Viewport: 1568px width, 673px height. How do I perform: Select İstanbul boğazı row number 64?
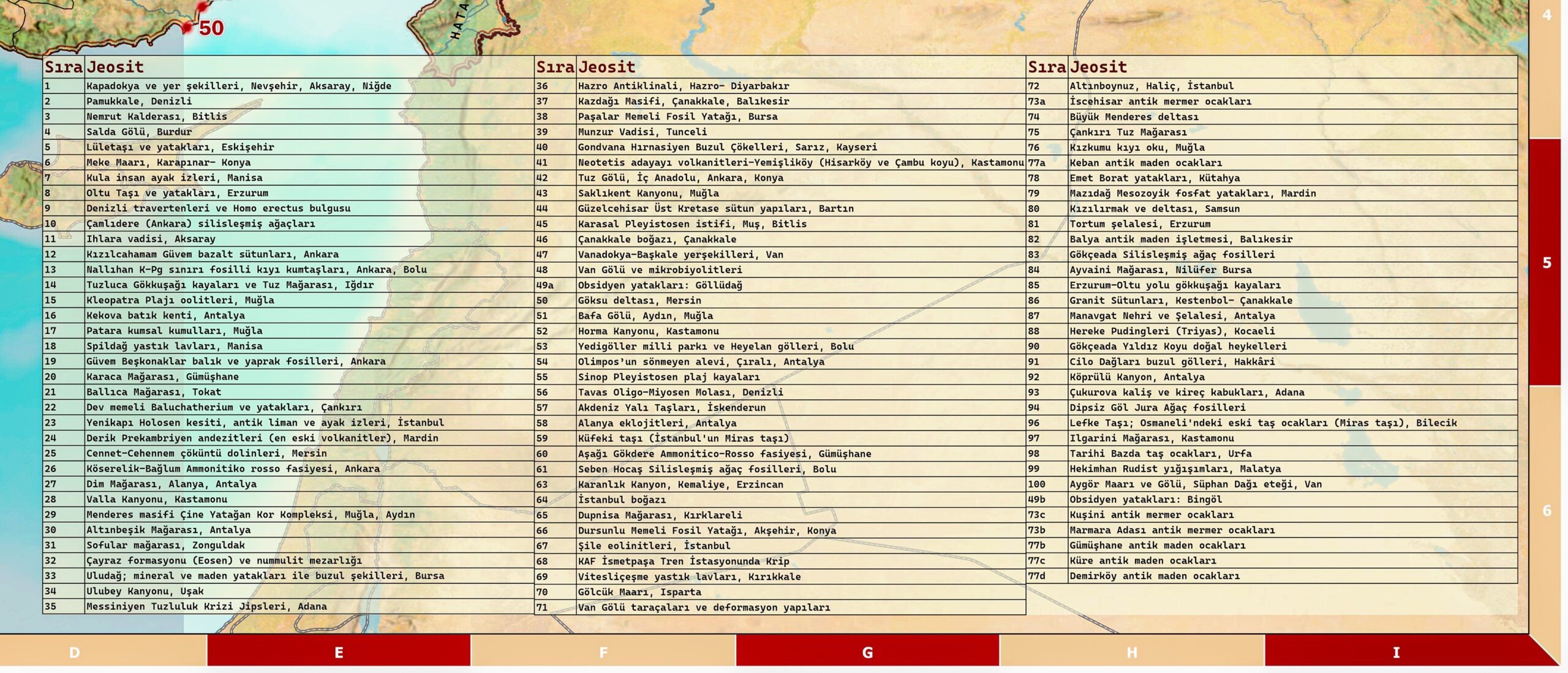(x=622, y=500)
